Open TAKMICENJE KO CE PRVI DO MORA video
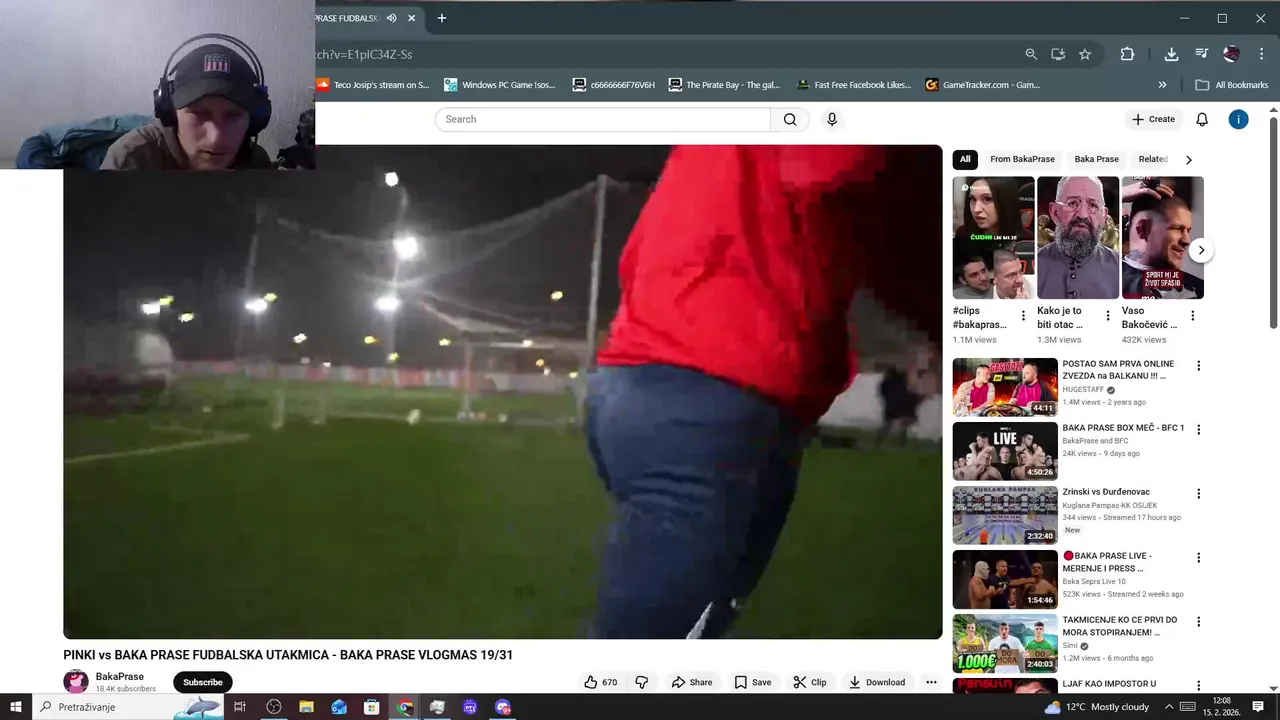Screen dimensions: 1280x720 [x=1005, y=643]
